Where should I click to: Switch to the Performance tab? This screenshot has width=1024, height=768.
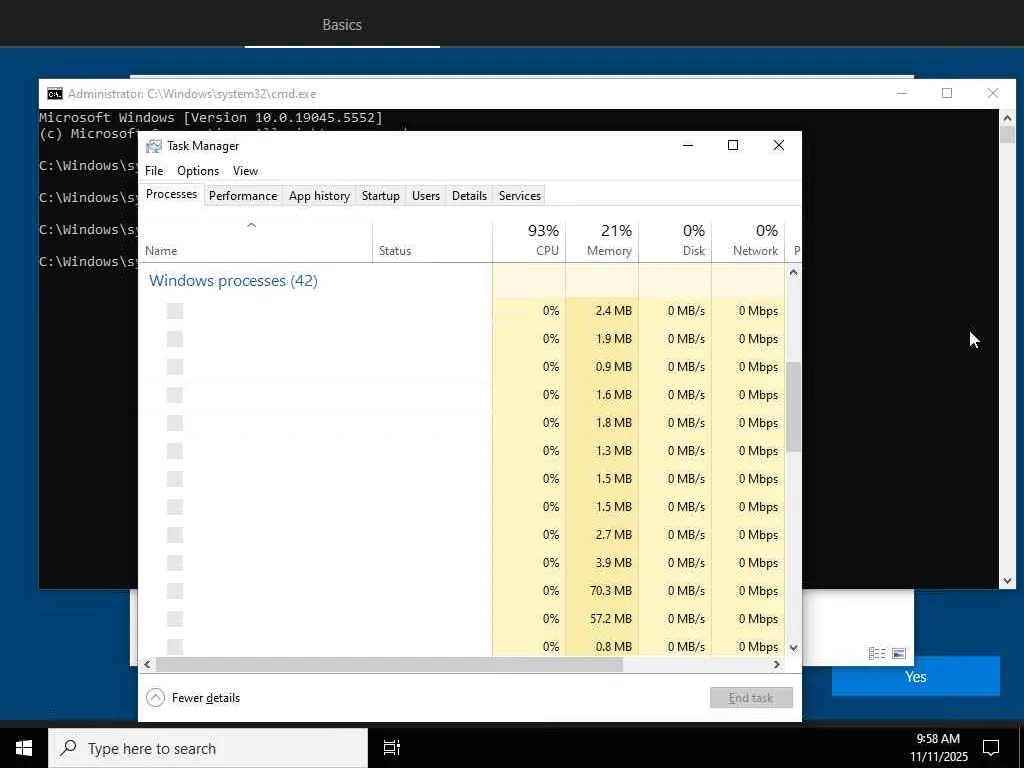243,196
